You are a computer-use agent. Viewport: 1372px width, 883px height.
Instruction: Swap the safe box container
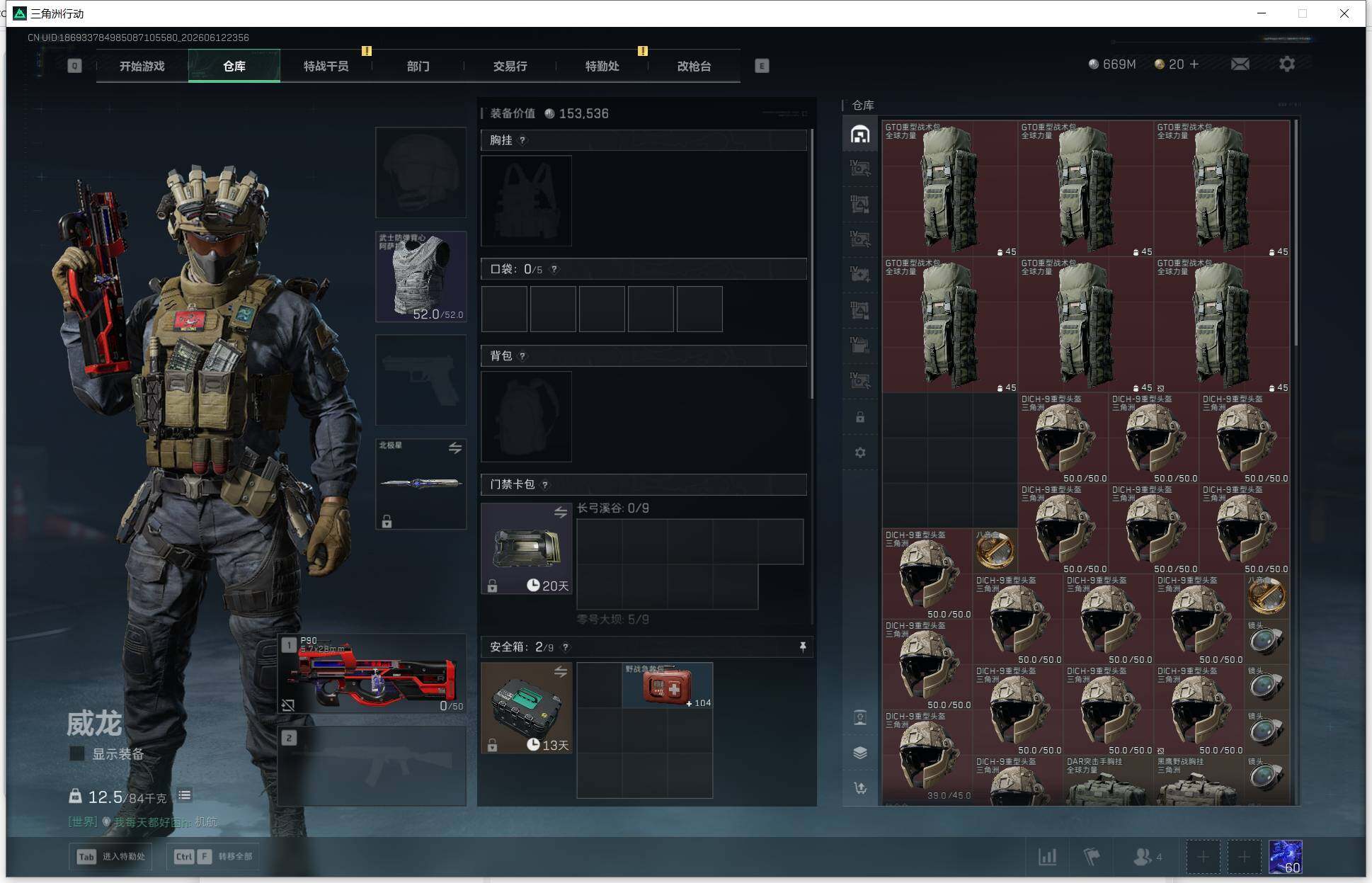pyautogui.click(x=560, y=671)
